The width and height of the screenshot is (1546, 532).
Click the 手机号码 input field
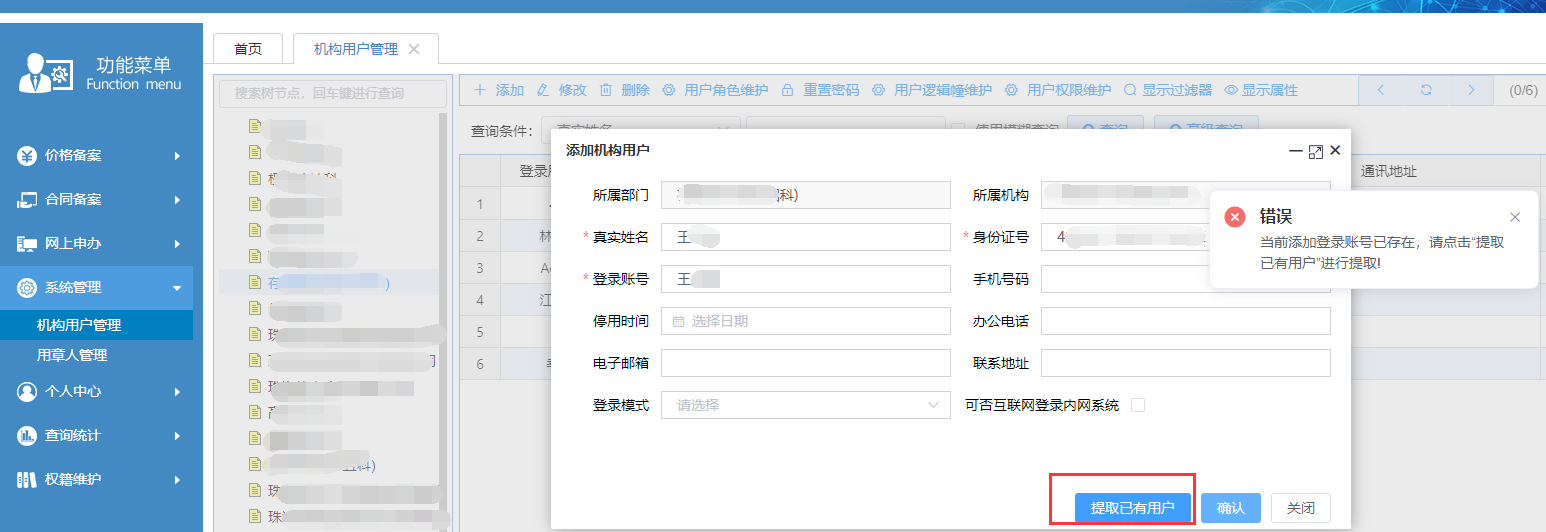coord(1185,279)
